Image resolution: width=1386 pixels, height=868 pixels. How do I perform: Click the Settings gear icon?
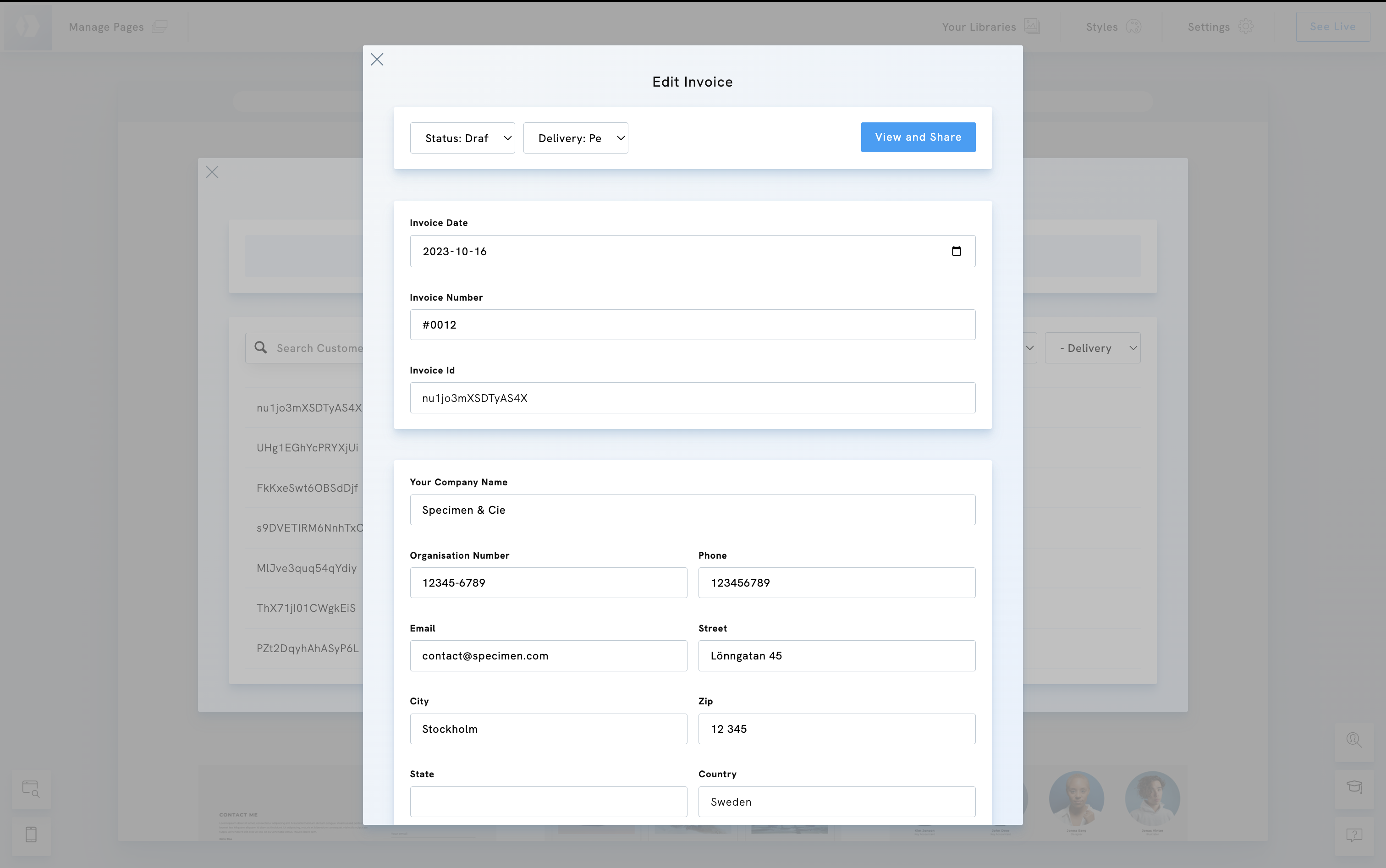[x=1245, y=27]
